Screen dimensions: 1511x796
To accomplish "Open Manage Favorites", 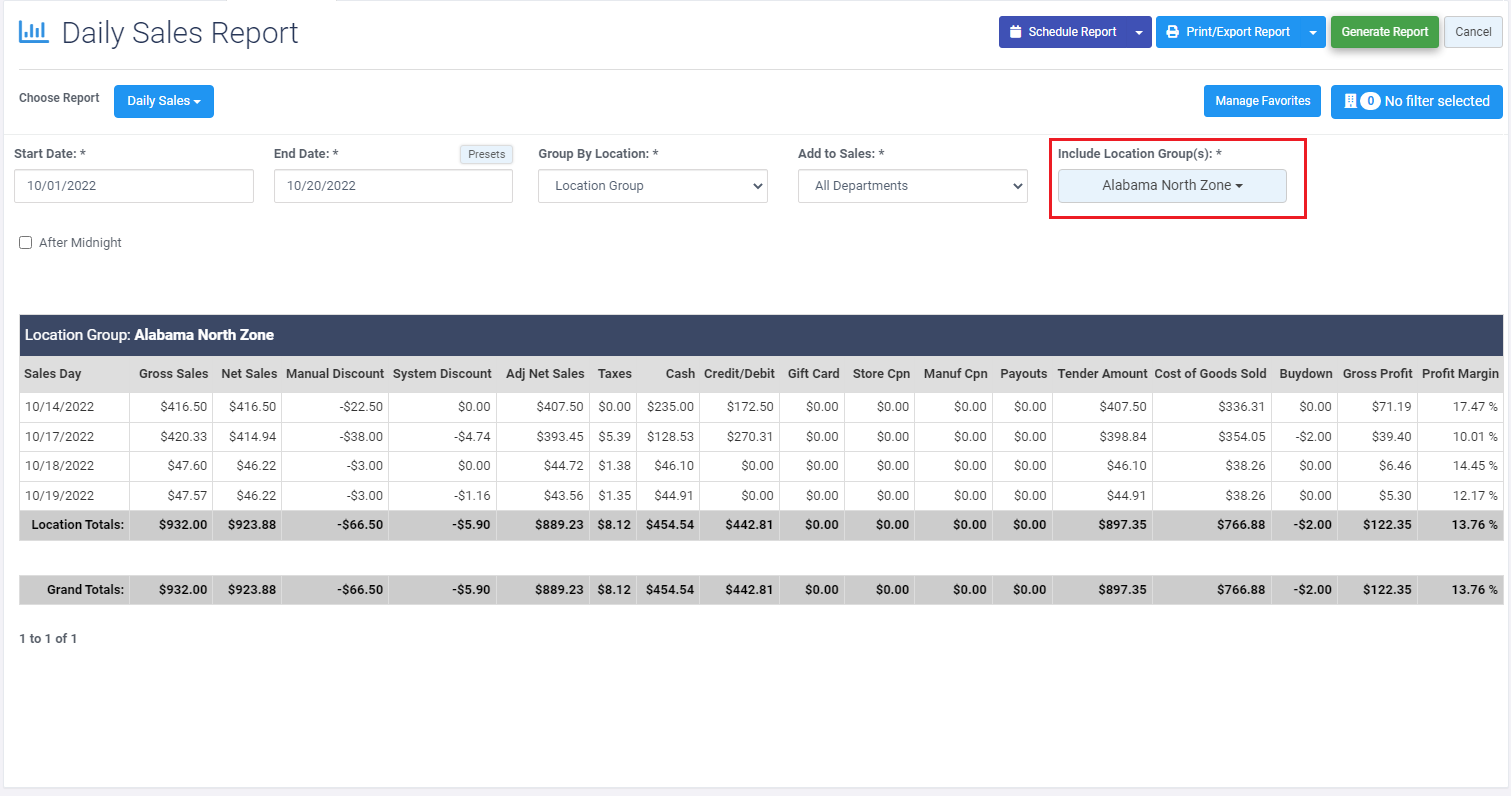I will tap(1262, 101).
